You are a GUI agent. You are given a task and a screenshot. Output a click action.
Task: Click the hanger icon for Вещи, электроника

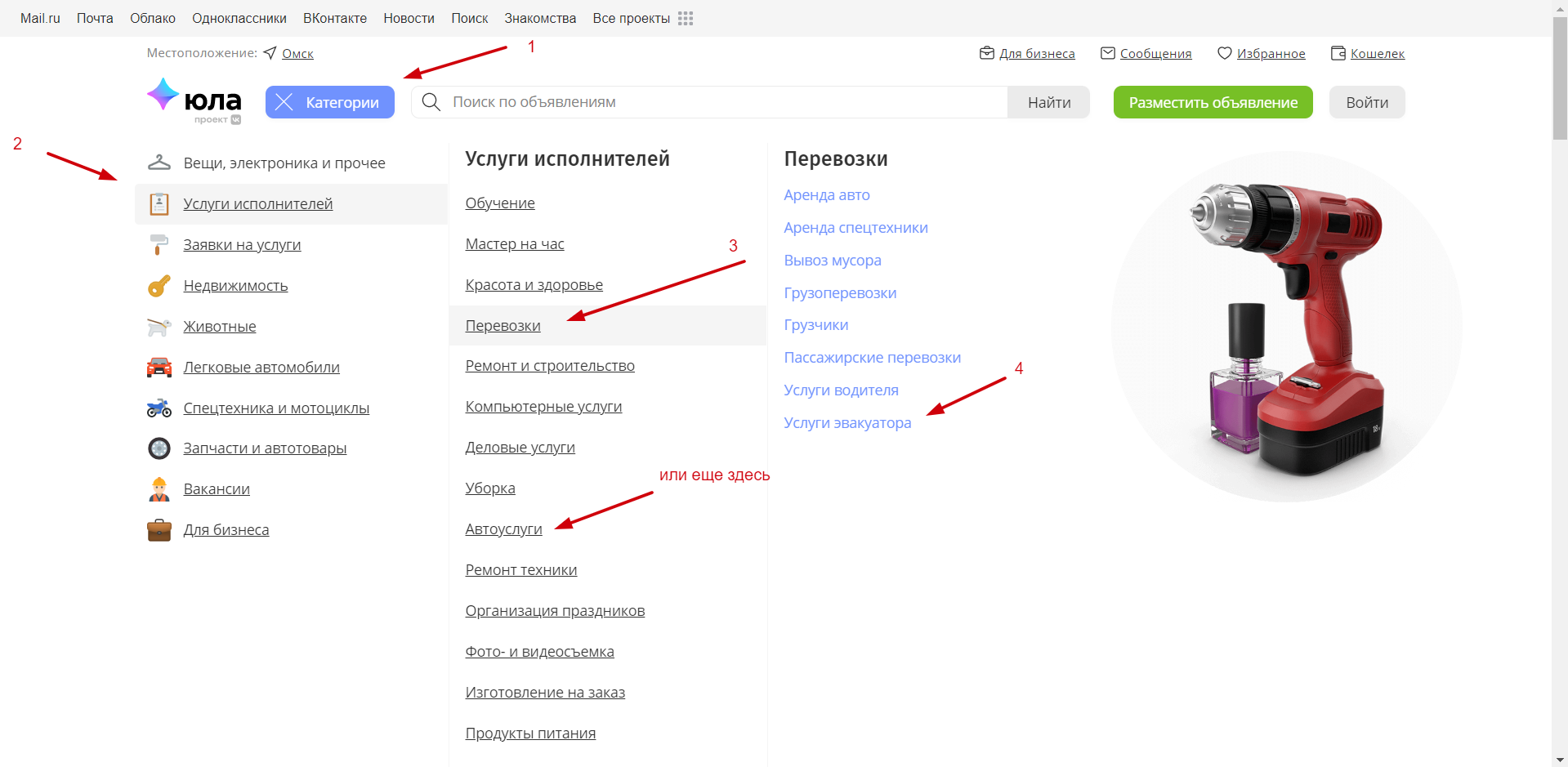[159, 163]
